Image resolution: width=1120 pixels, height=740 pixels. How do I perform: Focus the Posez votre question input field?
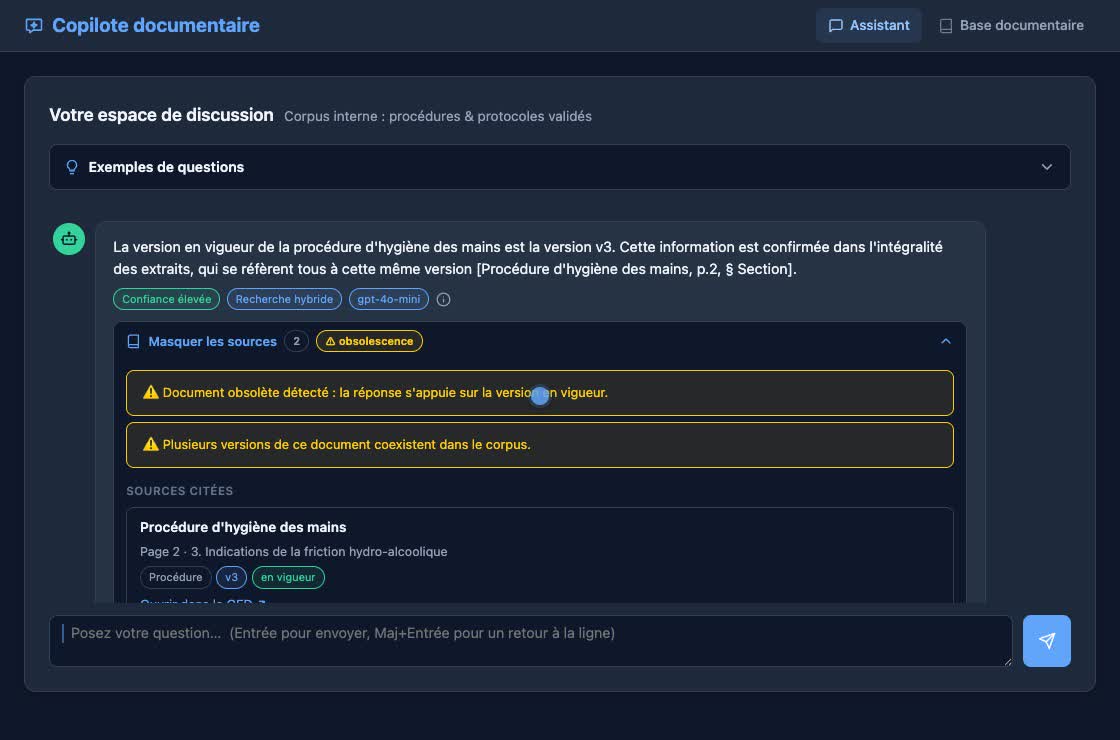pyautogui.click(x=531, y=641)
